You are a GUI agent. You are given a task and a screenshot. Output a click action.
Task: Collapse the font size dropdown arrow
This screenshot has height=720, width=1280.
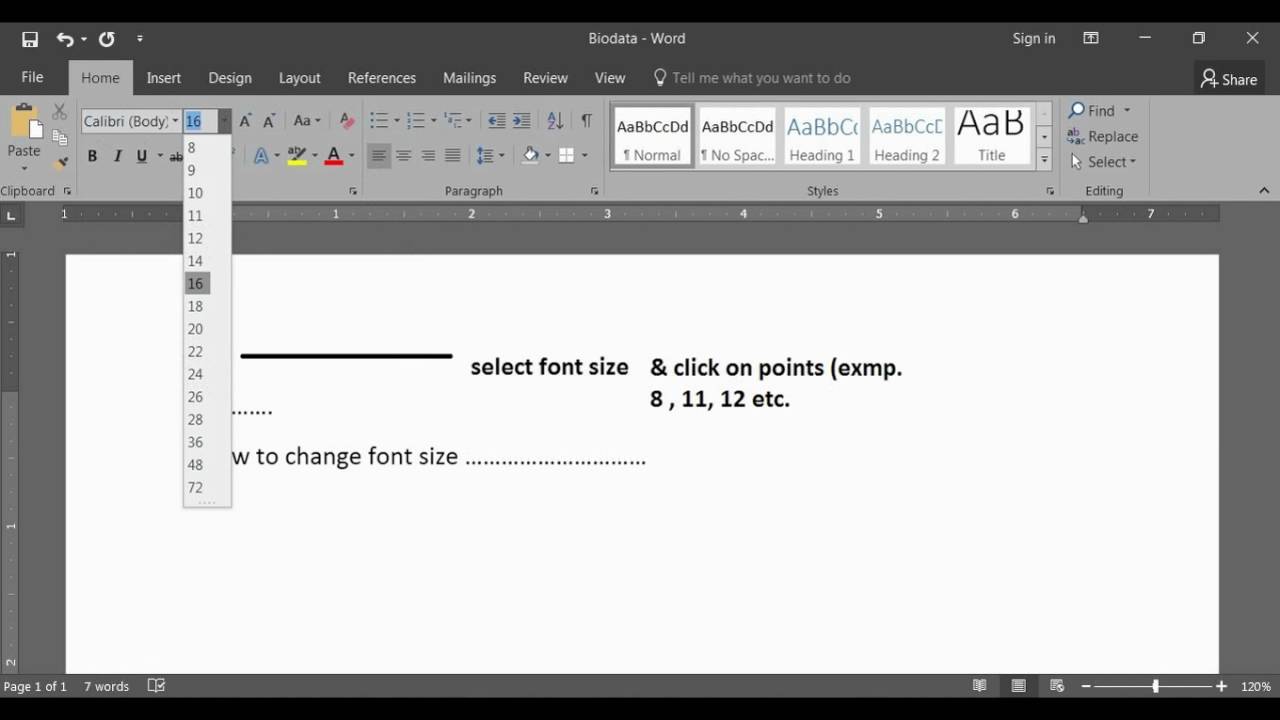pos(224,121)
